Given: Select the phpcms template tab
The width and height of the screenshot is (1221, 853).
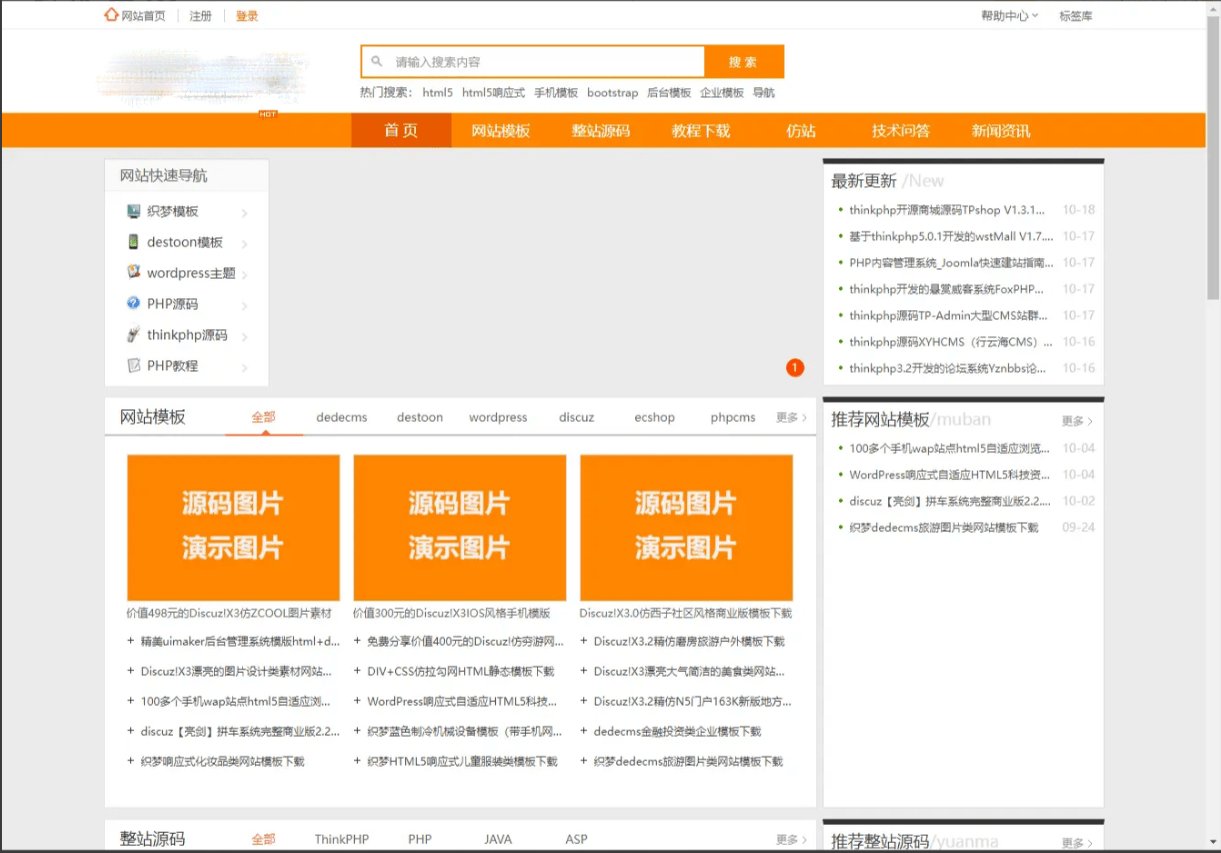Looking at the screenshot, I should (733, 417).
